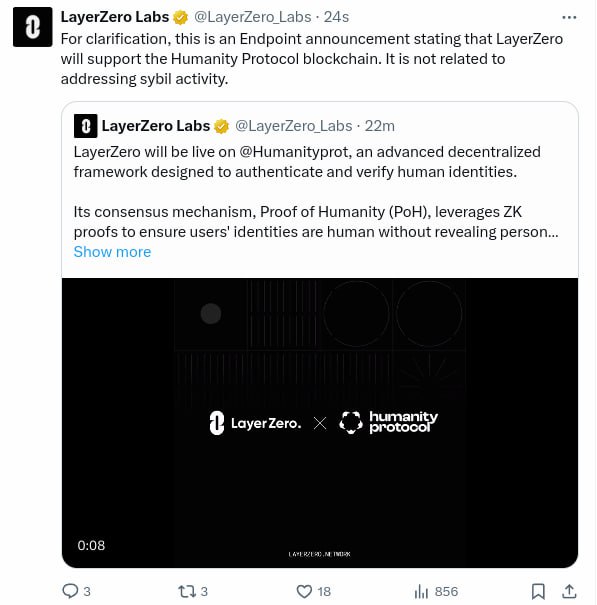This screenshot has width=597, height=605.
Task: Expand quoted tweet with Show more
Action: pyautogui.click(x=112, y=252)
